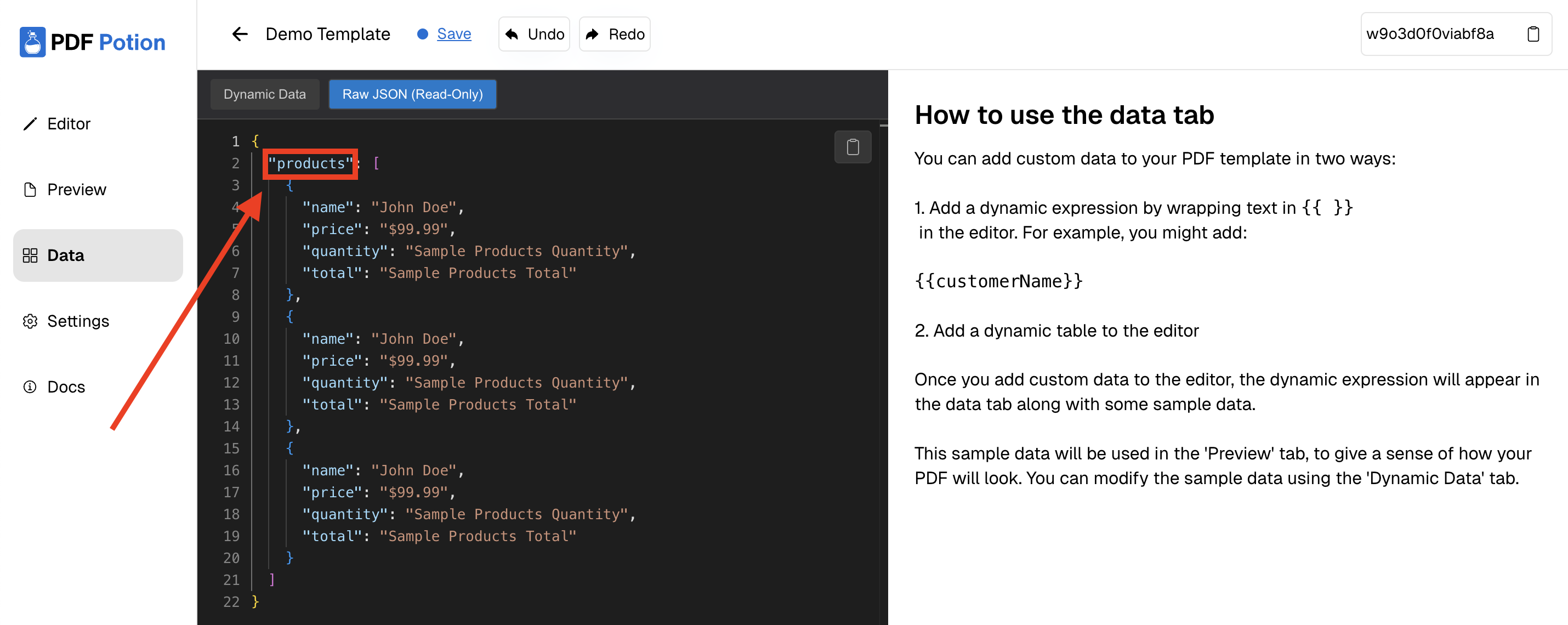Open Settings via the gear icon

click(30, 321)
